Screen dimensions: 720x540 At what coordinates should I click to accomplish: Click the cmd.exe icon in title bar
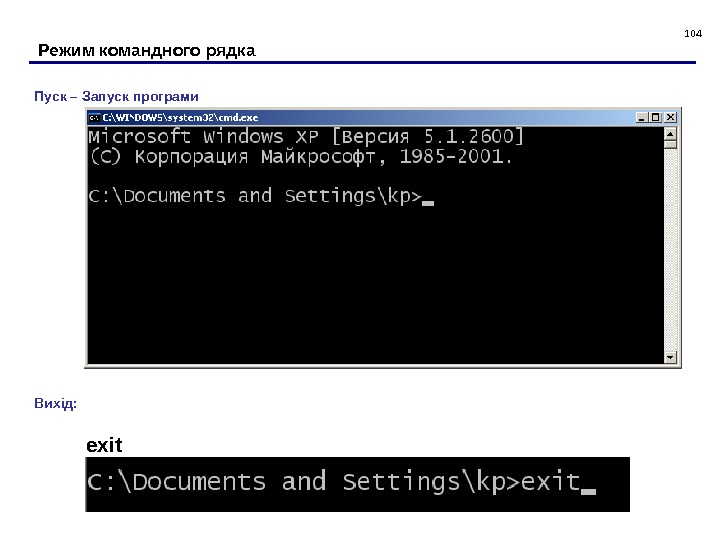click(x=94, y=118)
